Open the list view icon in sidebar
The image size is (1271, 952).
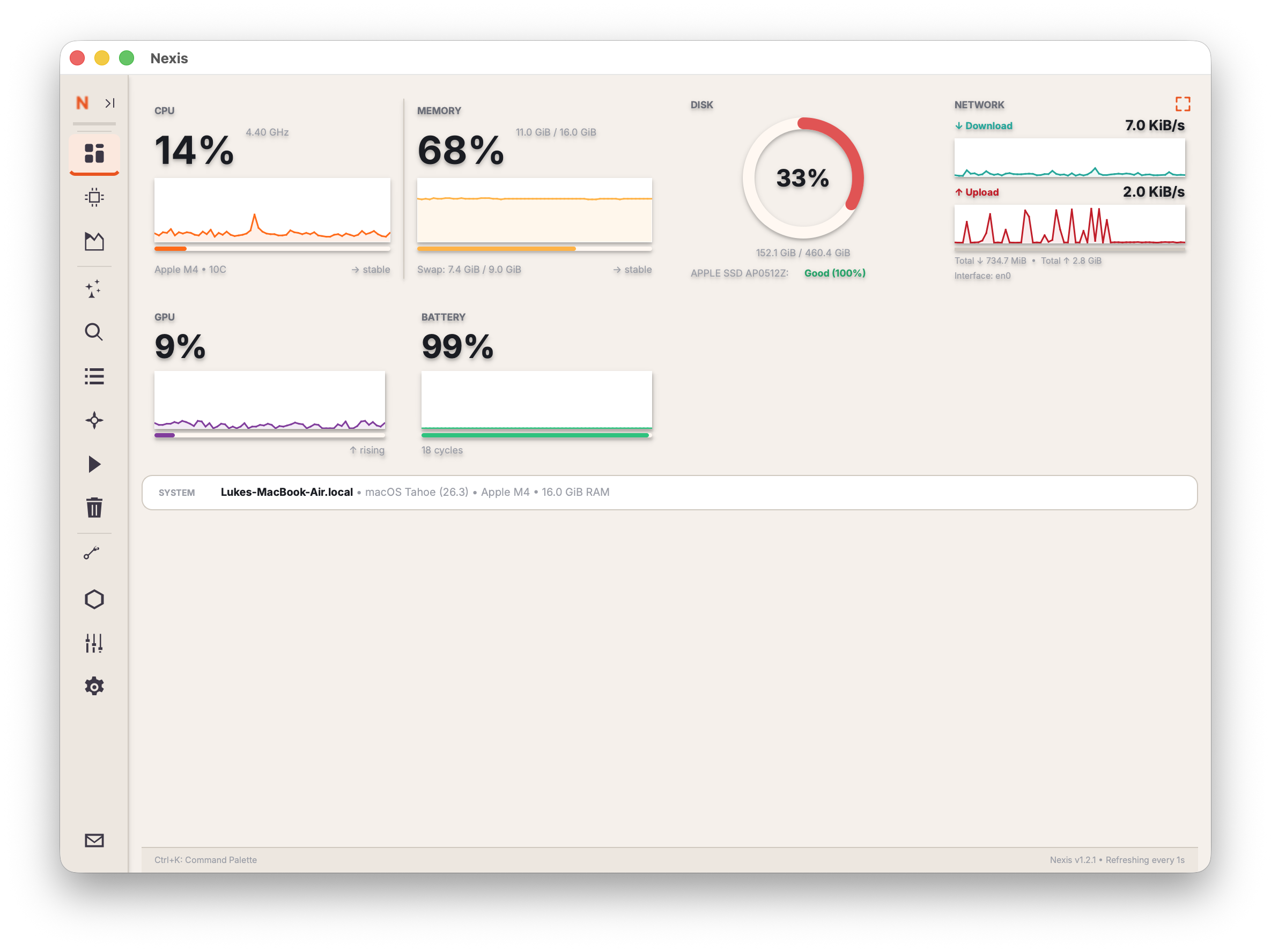[94, 376]
